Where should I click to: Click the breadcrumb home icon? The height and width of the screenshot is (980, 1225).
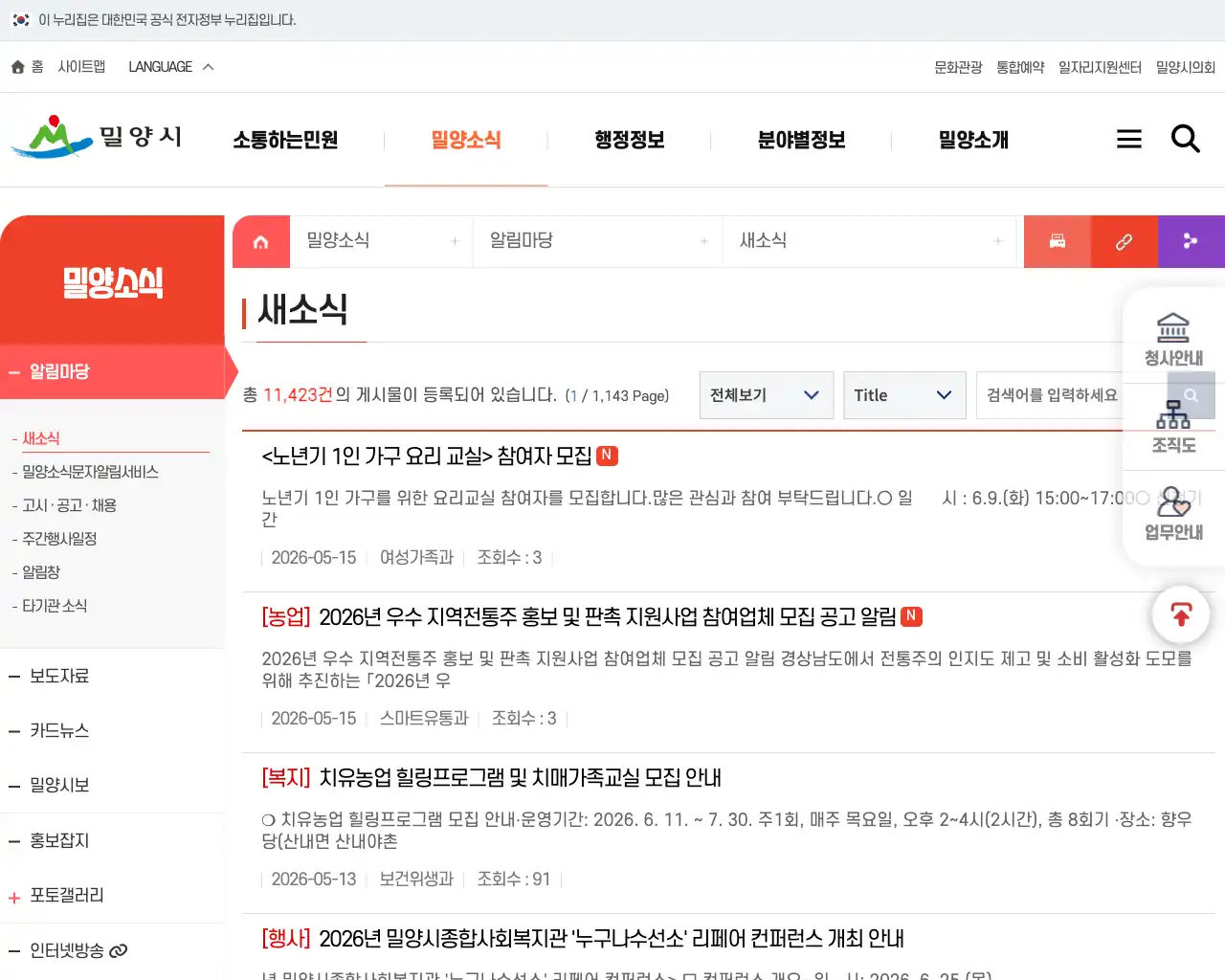[261, 242]
